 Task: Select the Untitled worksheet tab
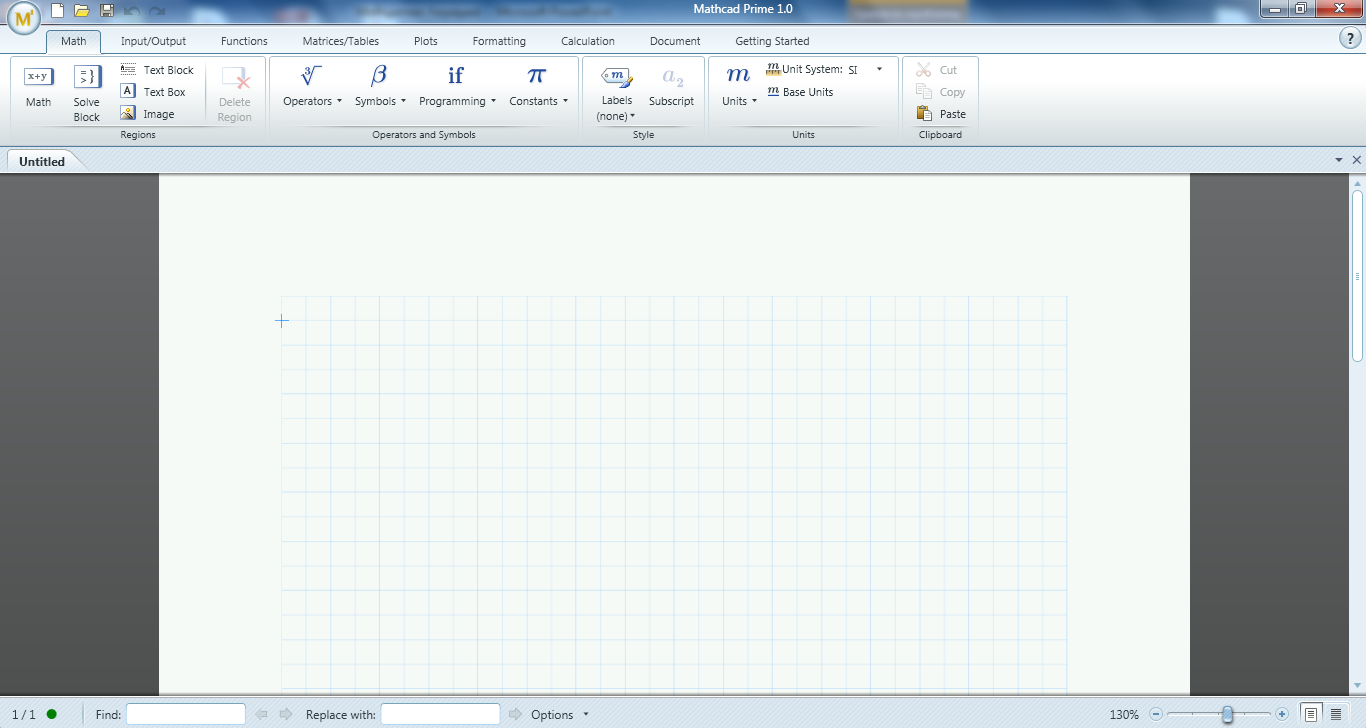[42, 161]
